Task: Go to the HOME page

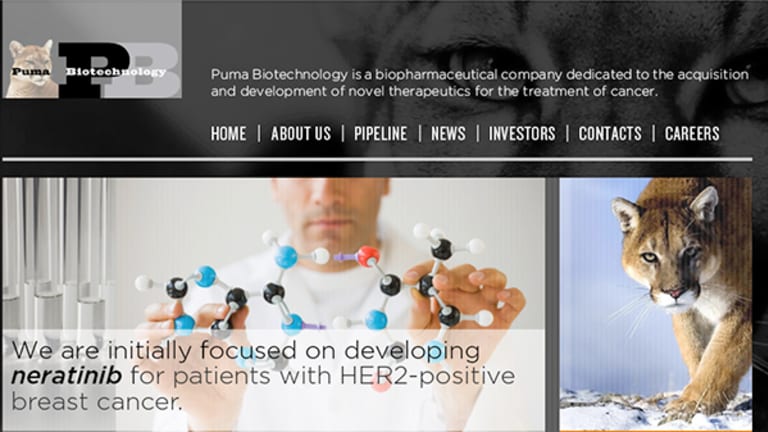Action: [x=228, y=133]
